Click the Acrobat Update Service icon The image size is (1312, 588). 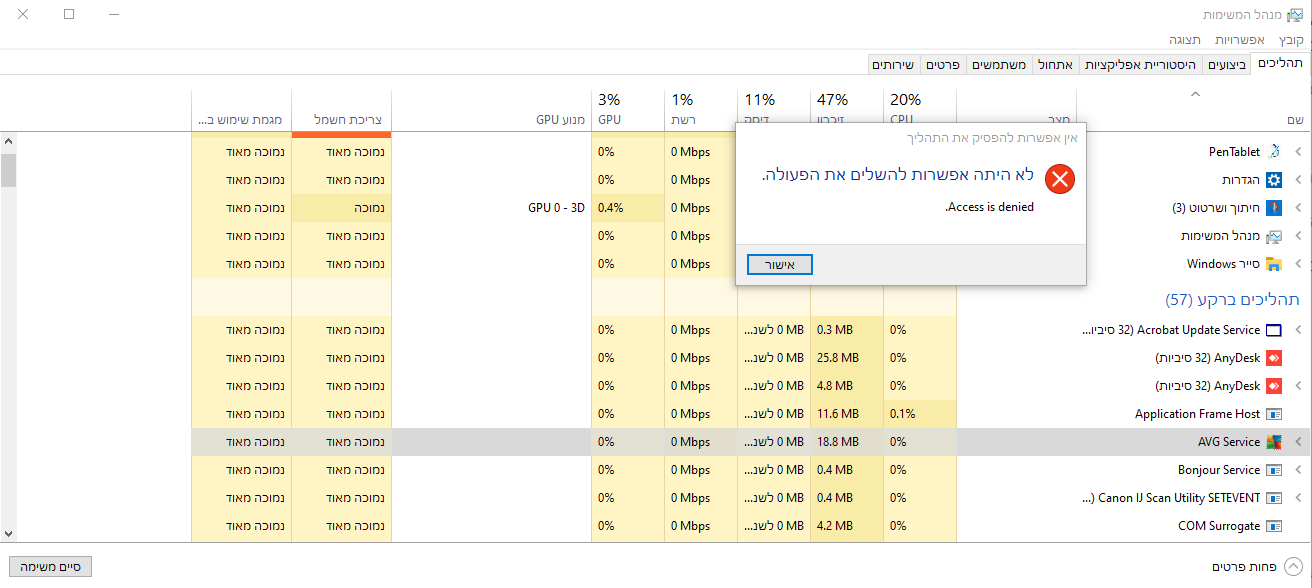(1273, 330)
